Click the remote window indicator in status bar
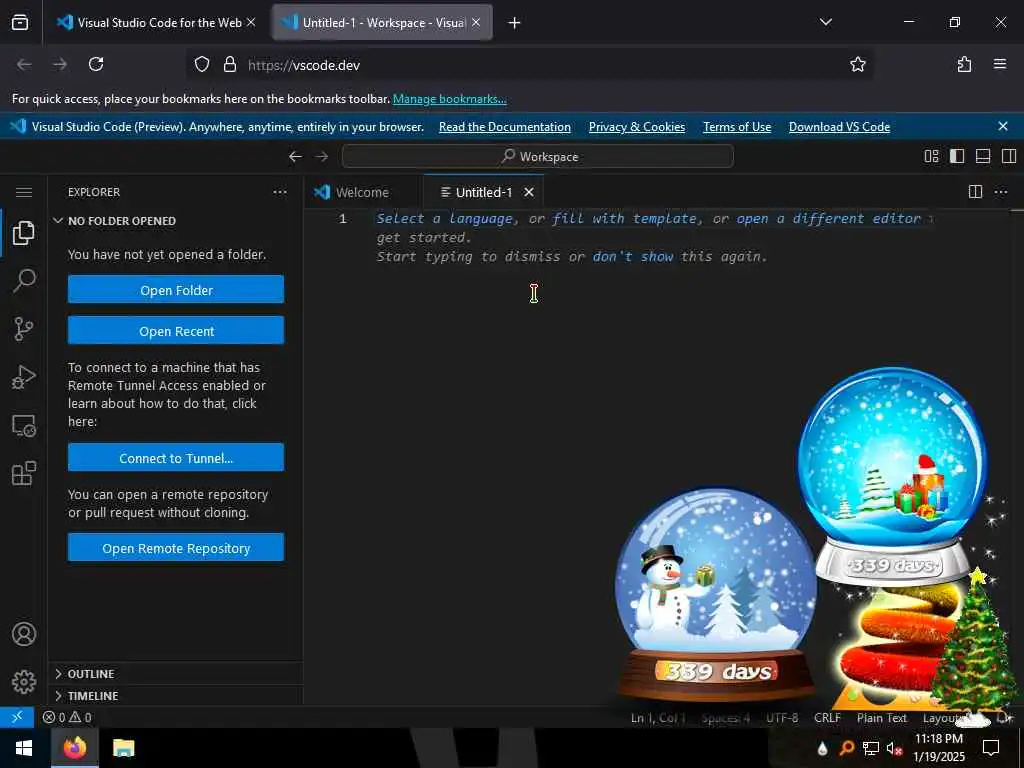1024x768 pixels. tap(17, 717)
